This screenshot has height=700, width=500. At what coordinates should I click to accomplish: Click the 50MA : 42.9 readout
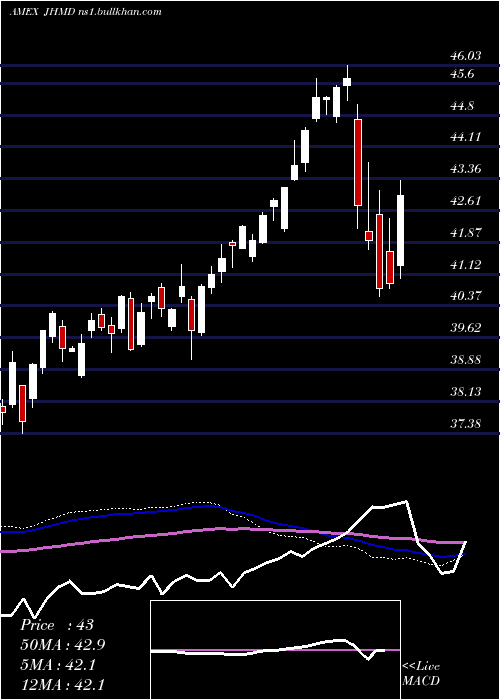click(x=62, y=645)
